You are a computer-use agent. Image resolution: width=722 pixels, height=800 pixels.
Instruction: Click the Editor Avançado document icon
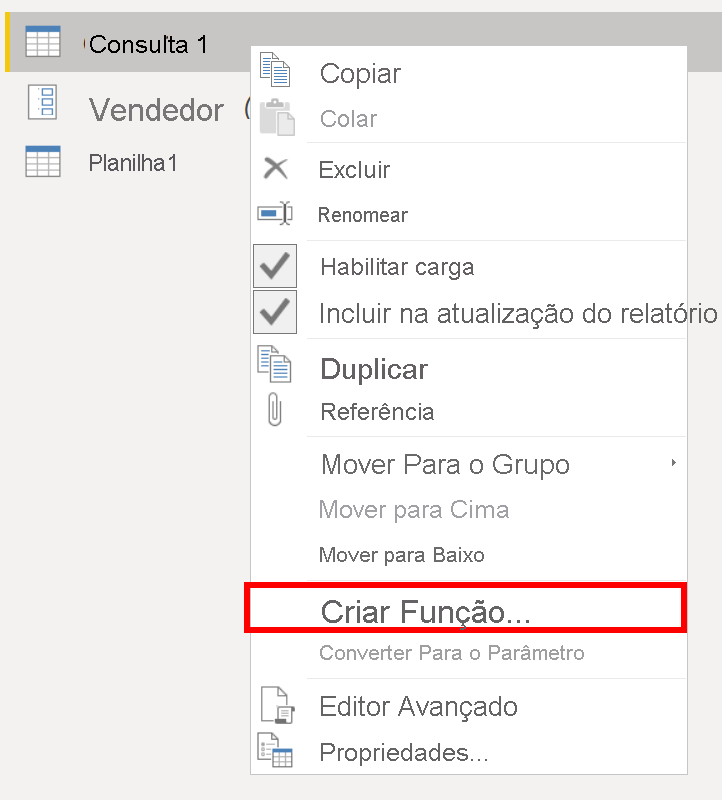point(274,706)
